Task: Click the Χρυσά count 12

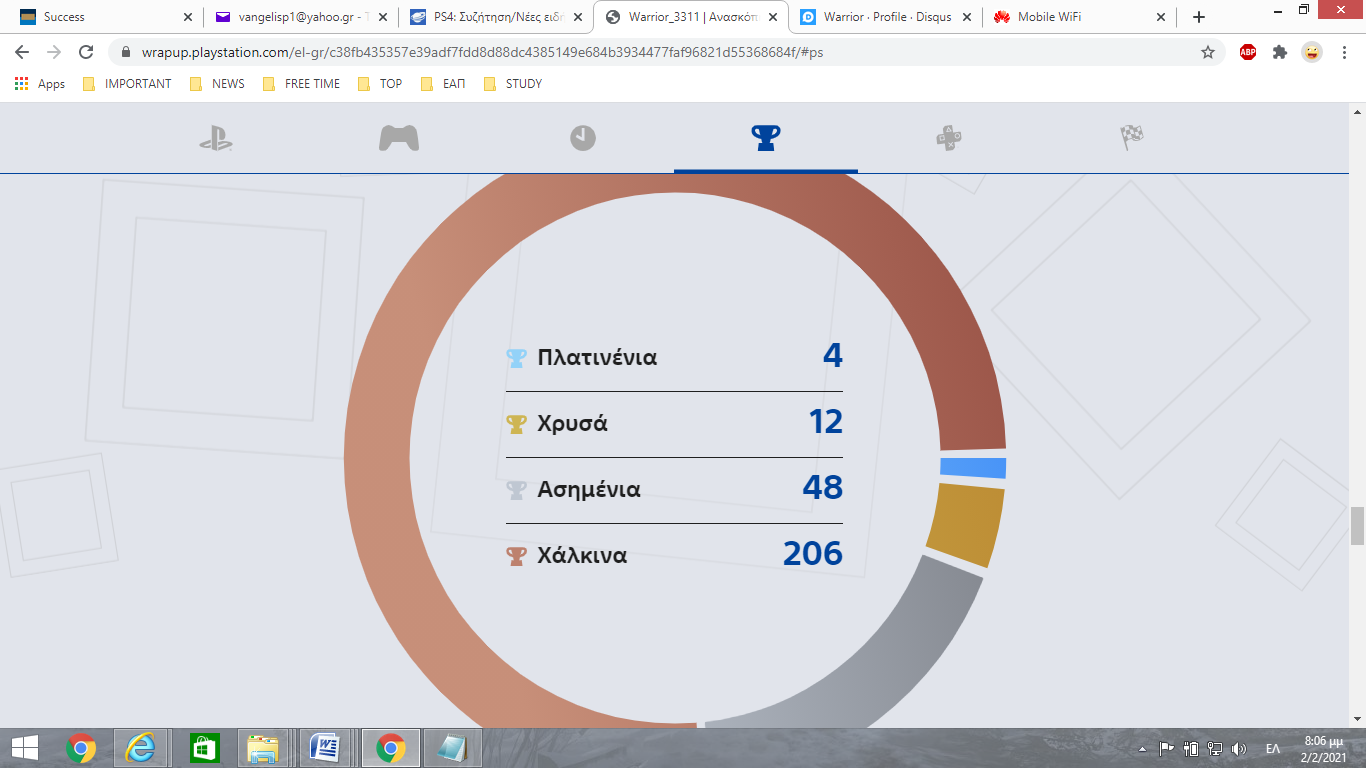Action: pyautogui.click(x=826, y=422)
